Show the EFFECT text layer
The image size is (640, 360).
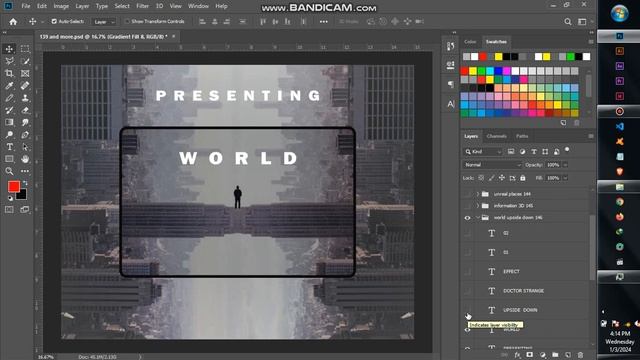click(x=467, y=271)
